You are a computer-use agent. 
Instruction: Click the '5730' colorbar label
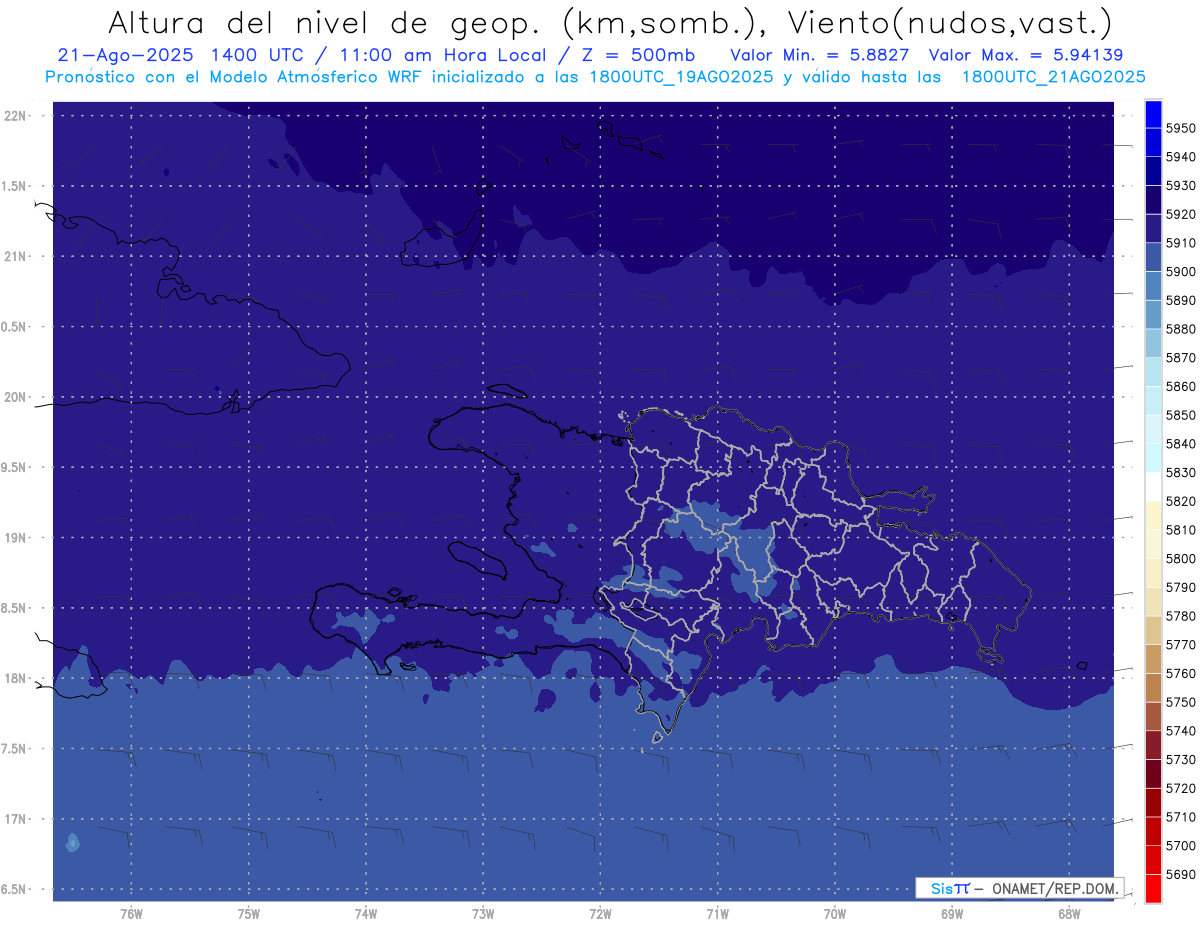(1180, 759)
